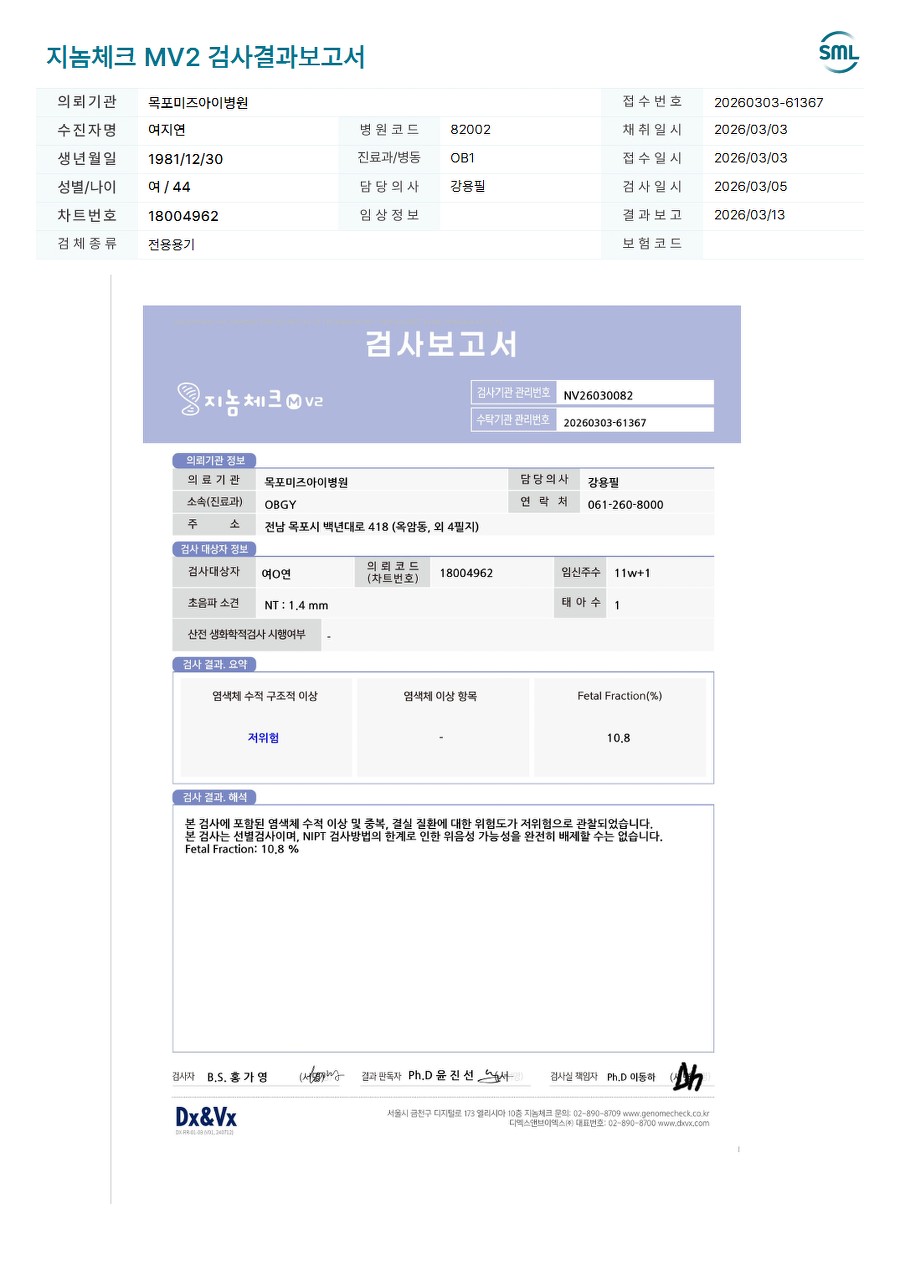This screenshot has height=1271, width=900.
Task: Click the Fetal Fraction(%) heading
Action: 619,696
